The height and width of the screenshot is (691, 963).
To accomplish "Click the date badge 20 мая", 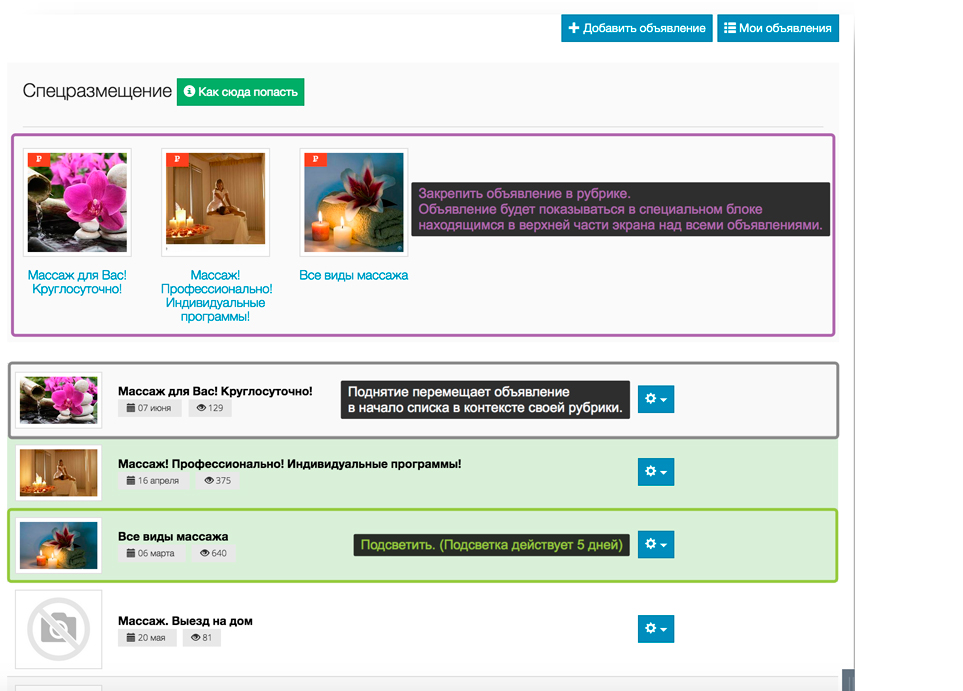I will point(146,638).
